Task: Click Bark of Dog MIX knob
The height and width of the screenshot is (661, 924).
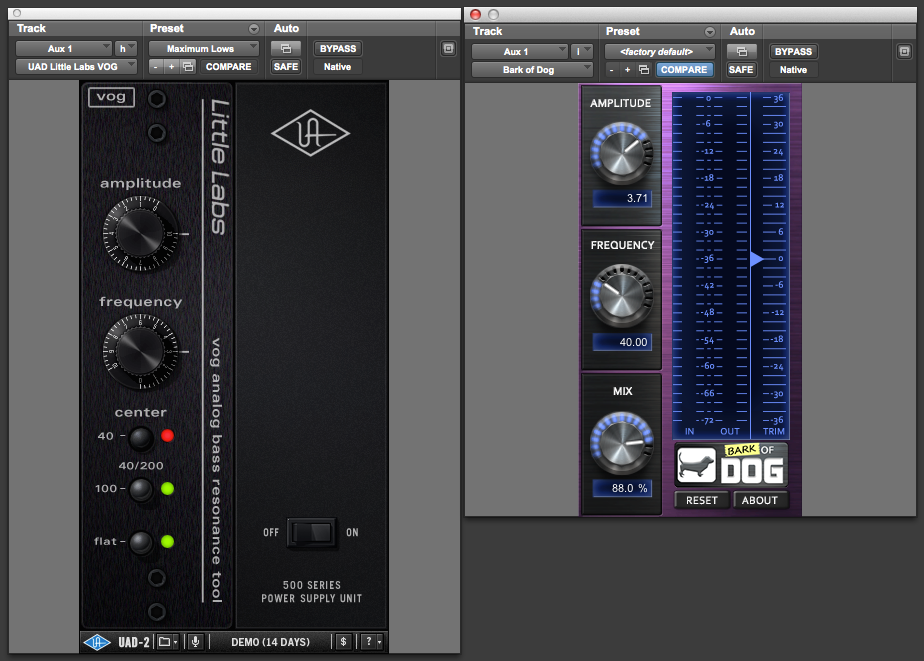Action: (621, 444)
